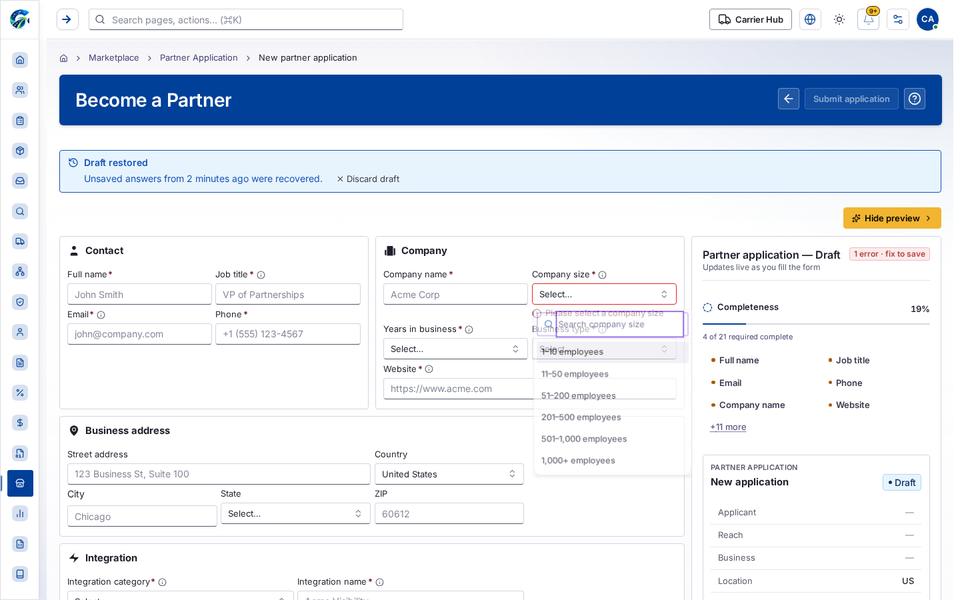Open the network hierarchy icon in sidebar
Viewport: 960px width, 600px height.
coord(20,271)
